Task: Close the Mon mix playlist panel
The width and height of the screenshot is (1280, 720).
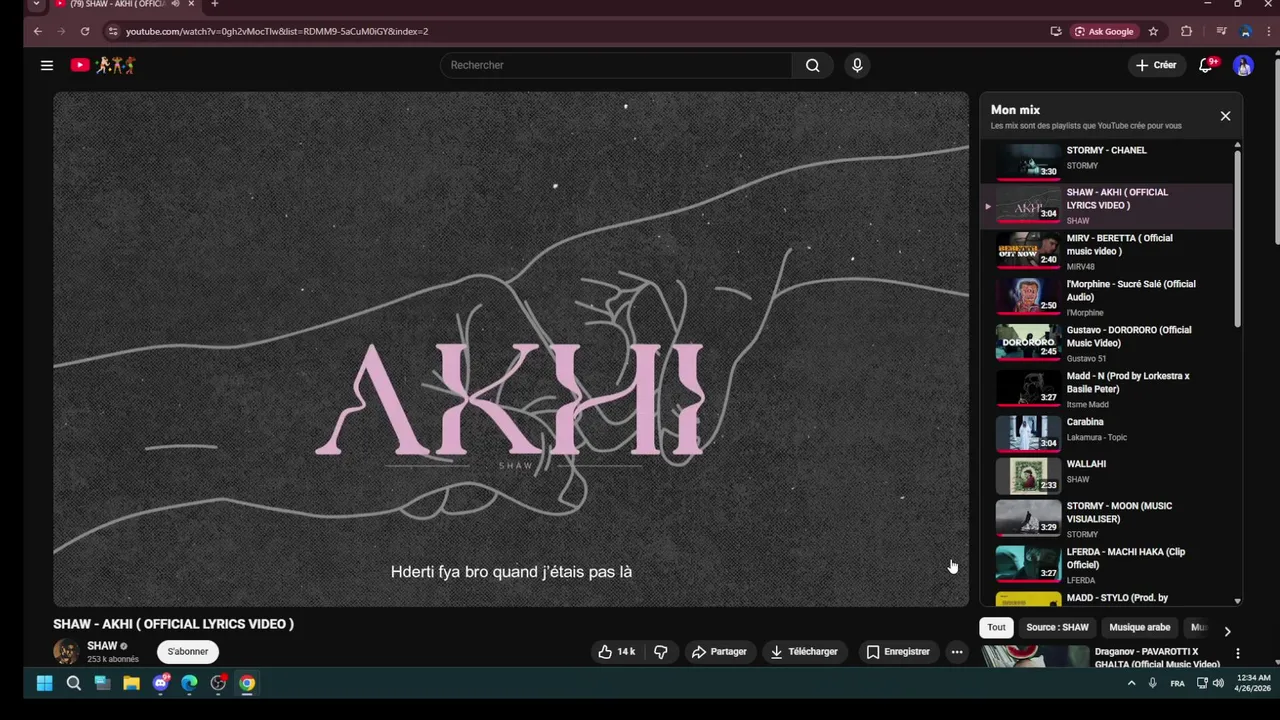Action: tap(1225, 116)
